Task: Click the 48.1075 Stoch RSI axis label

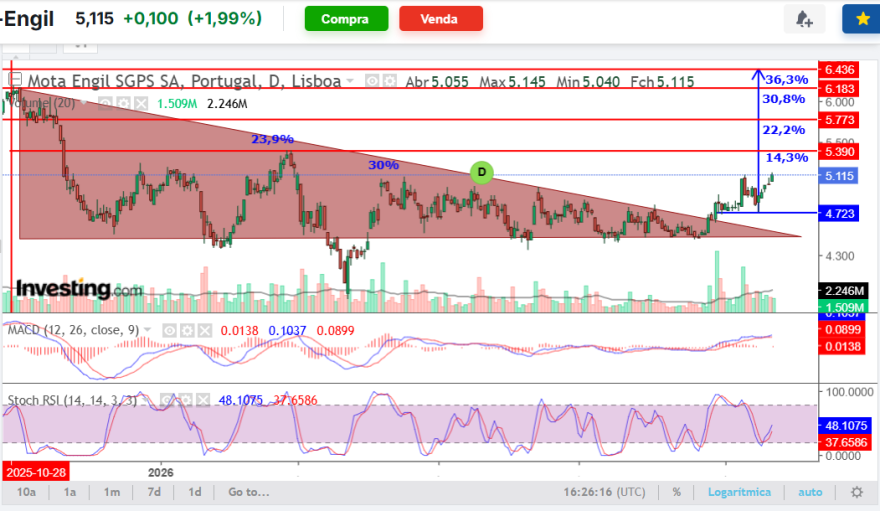Action: pyautogui.click(x=846, y=425)
